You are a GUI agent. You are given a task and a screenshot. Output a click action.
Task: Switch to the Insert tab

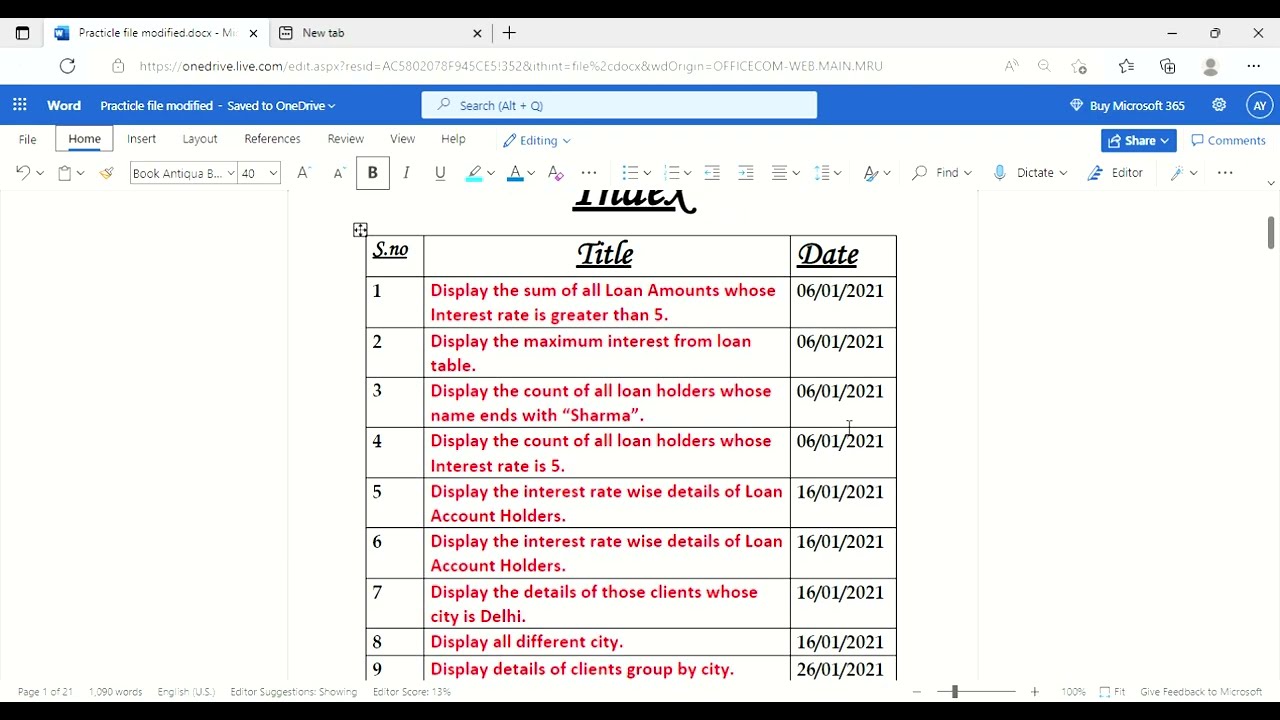click(x=141, y=139)
